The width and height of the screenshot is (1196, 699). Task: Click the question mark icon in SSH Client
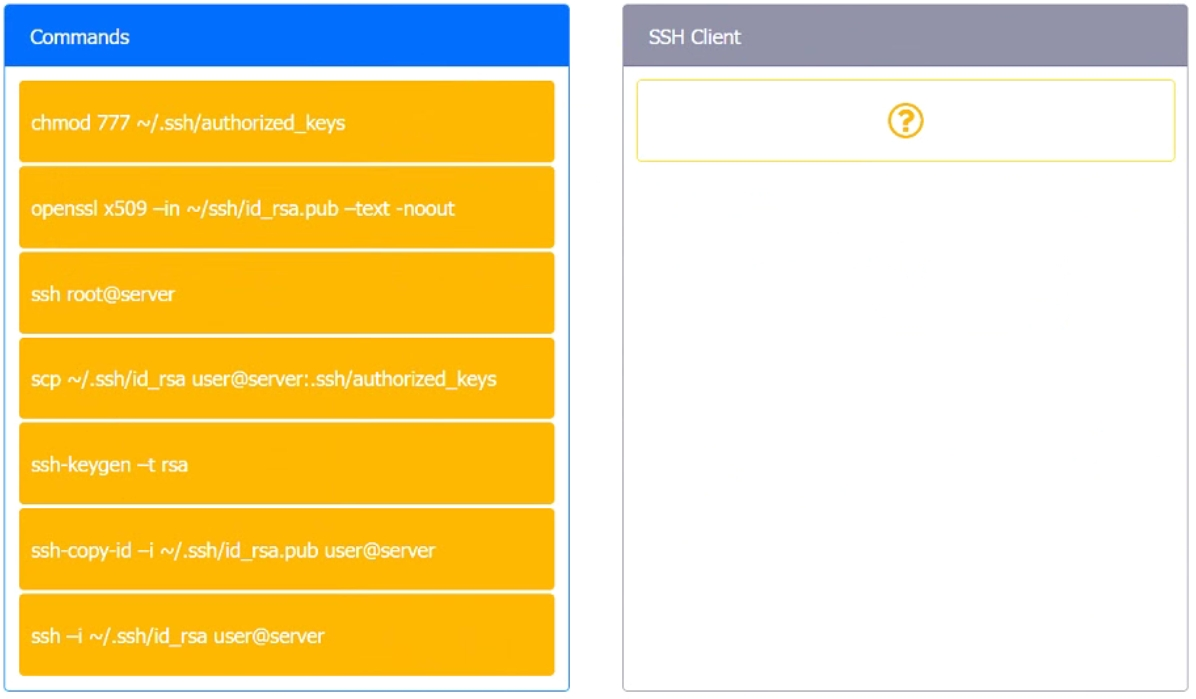[905, 121]
